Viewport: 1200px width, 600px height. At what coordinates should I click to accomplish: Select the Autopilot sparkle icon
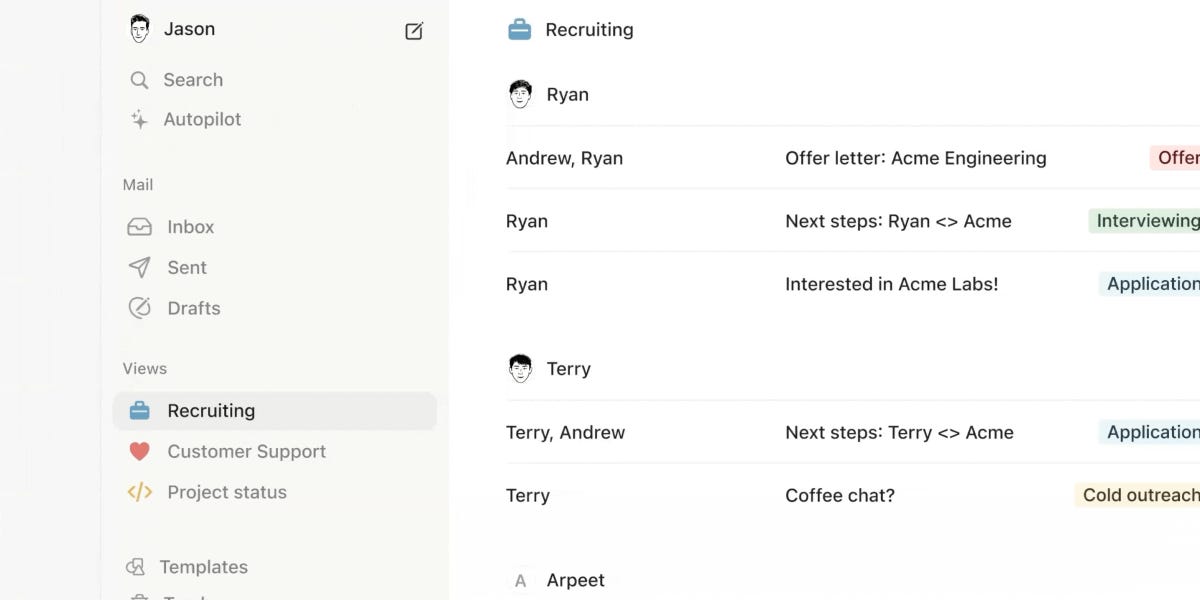(139, 119)
